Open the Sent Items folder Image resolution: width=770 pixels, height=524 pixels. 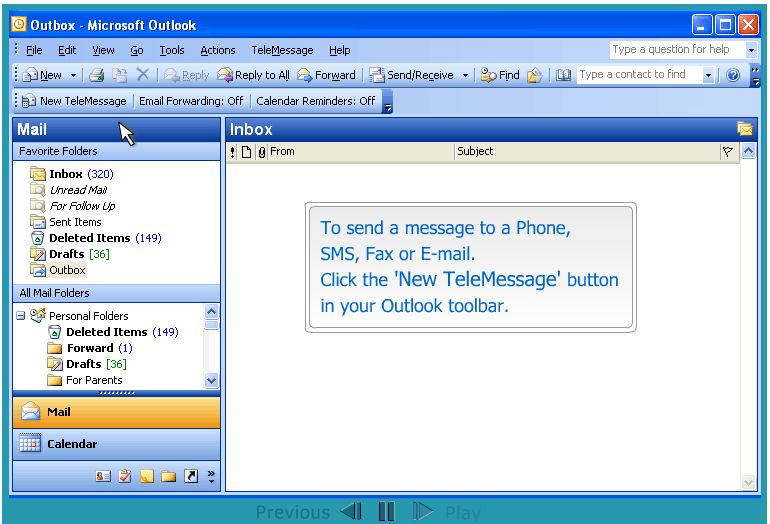click(65, 222)
